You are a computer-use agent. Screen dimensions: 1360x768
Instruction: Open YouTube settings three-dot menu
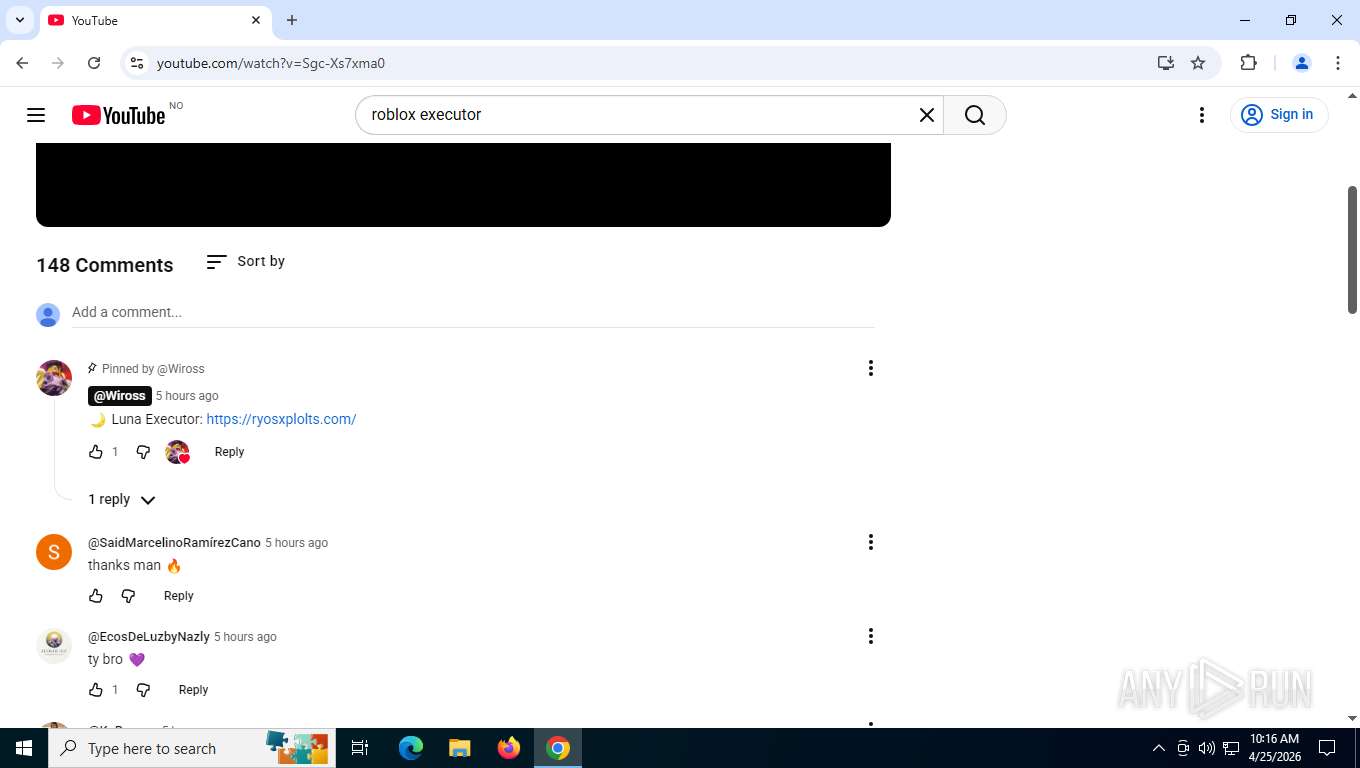1202,115
